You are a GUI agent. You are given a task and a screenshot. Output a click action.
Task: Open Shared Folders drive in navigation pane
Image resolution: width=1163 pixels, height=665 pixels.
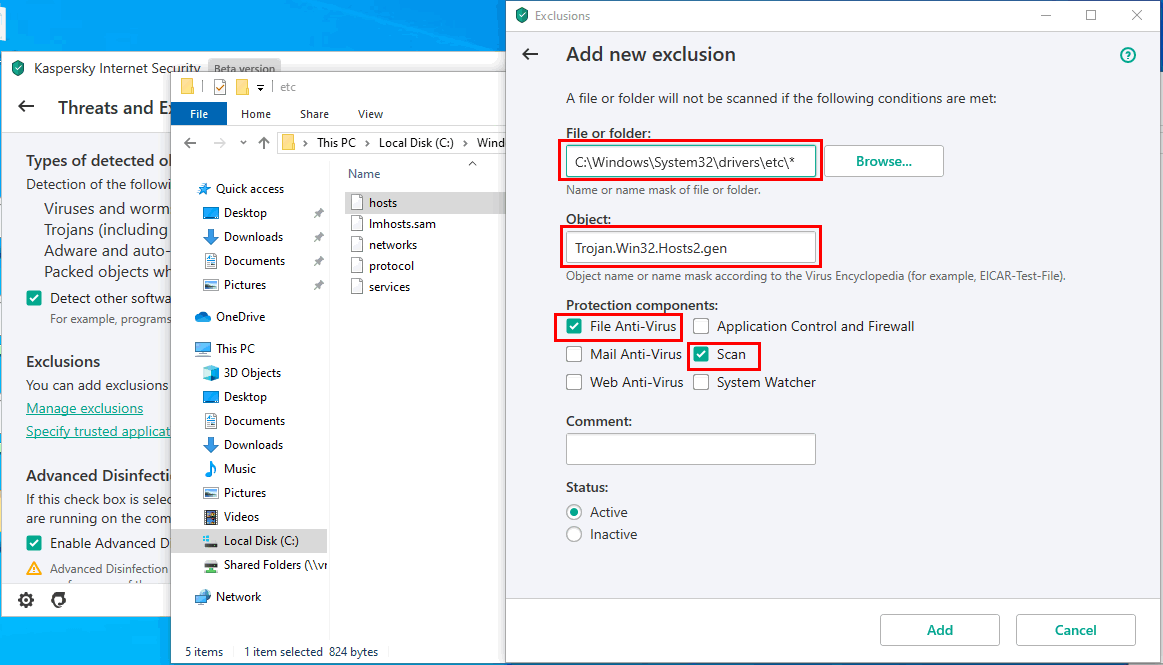pos(274,565)
